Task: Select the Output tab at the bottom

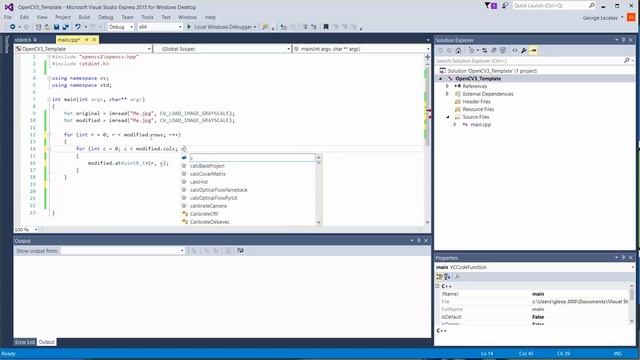Action: pos(47,342)
